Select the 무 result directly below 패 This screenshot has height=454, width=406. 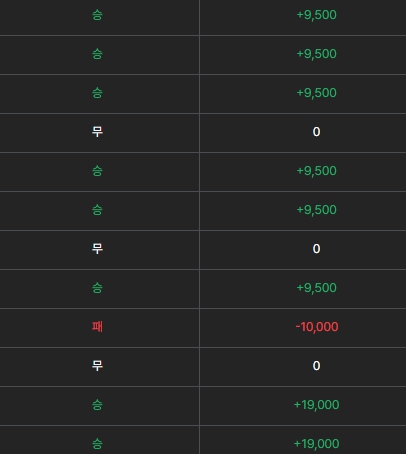click(97, 366)
